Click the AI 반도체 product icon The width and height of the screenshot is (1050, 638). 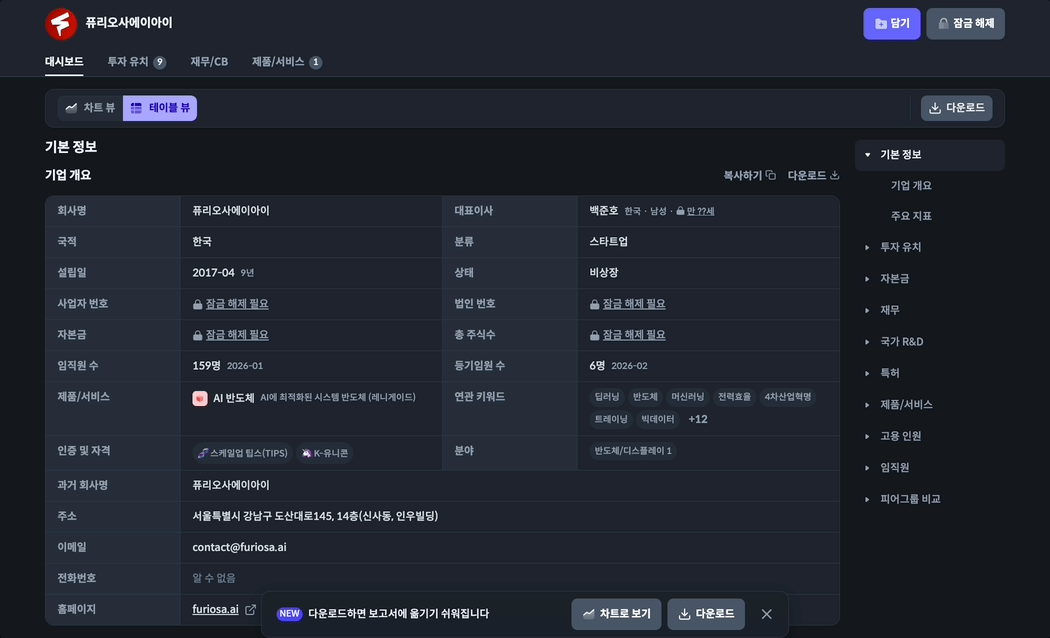pyautogui.click(x=200, y=398)
